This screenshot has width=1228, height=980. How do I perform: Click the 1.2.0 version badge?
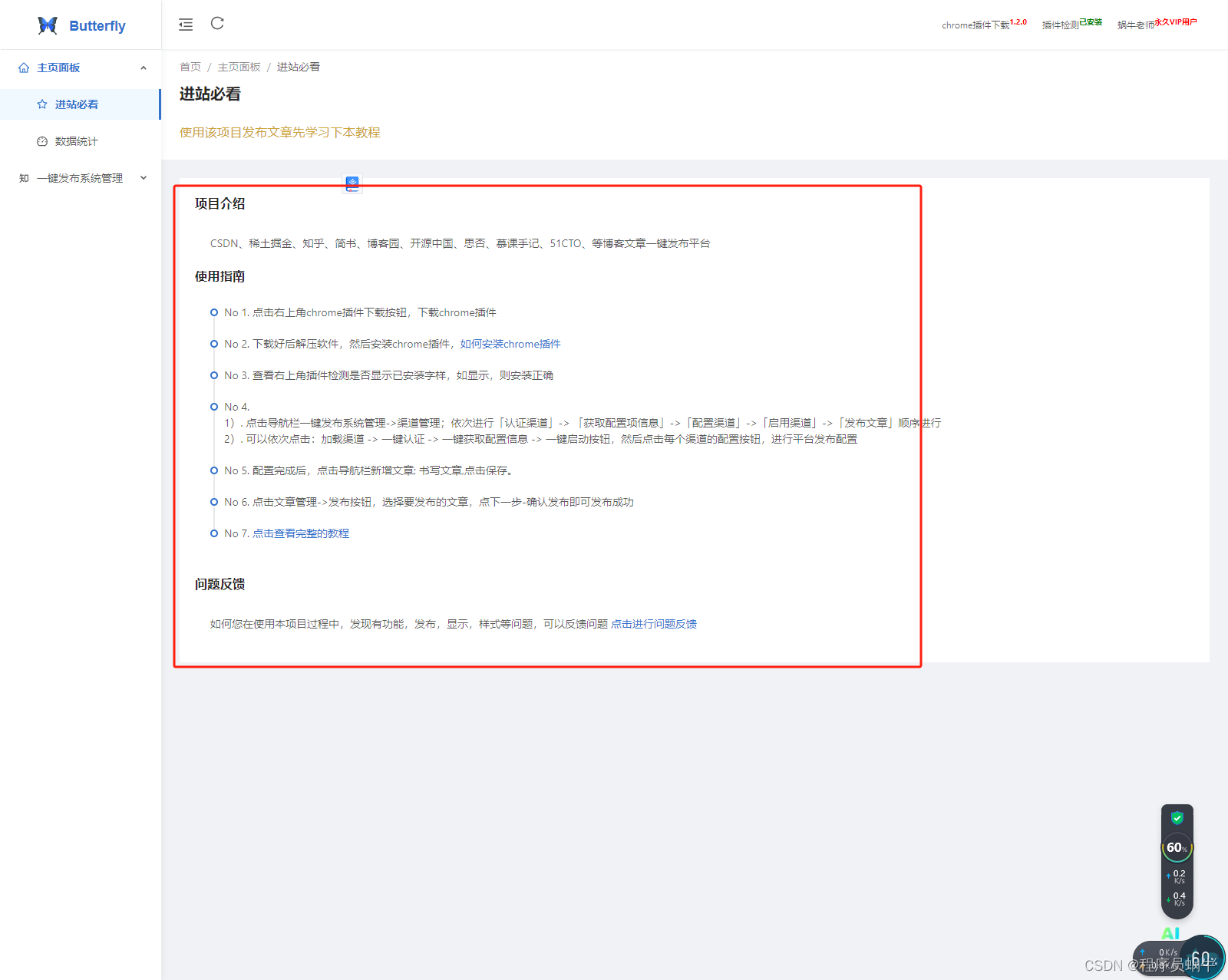tap(1018, 22)
